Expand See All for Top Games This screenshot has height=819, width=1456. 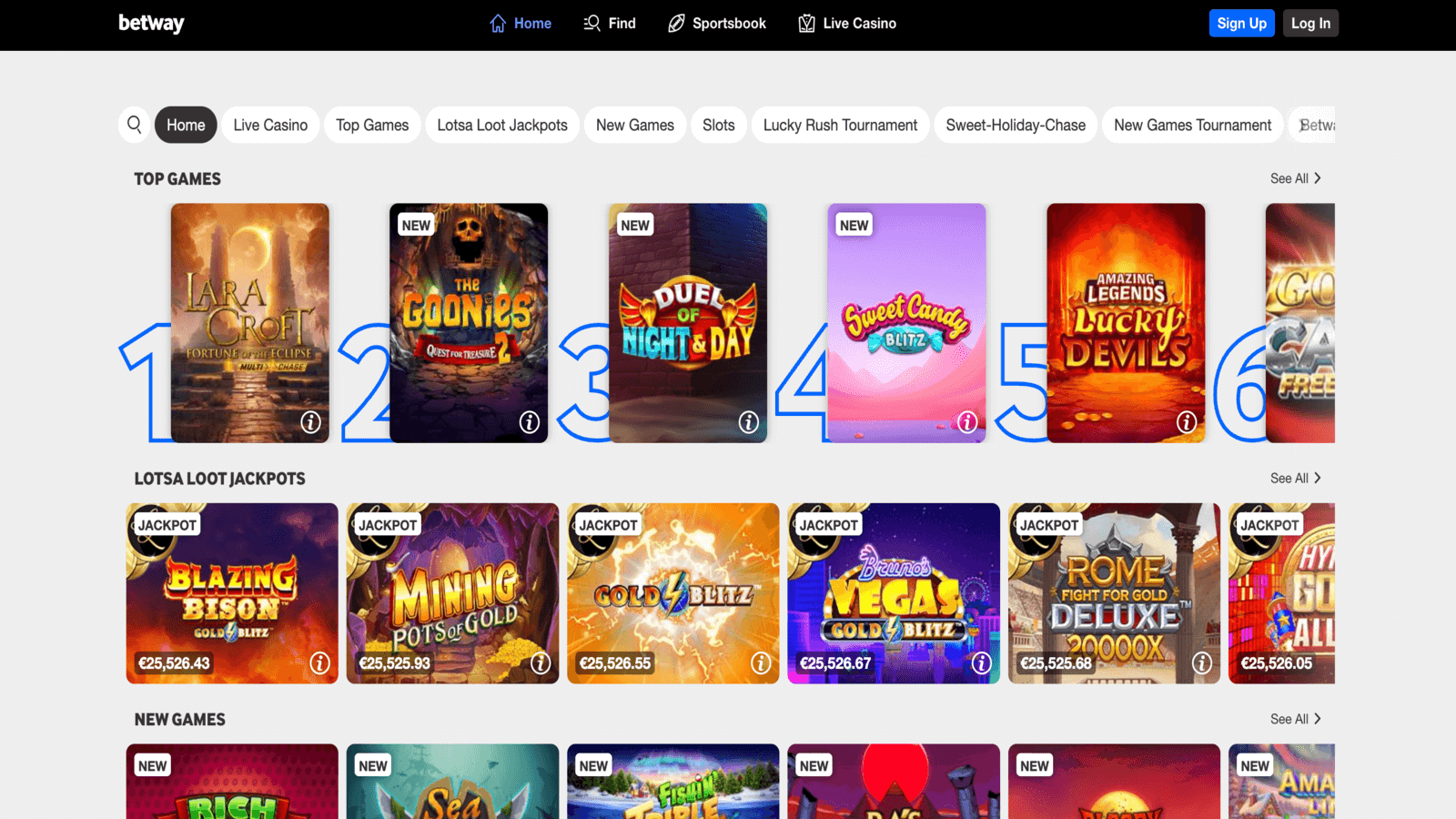[1296, 178]
